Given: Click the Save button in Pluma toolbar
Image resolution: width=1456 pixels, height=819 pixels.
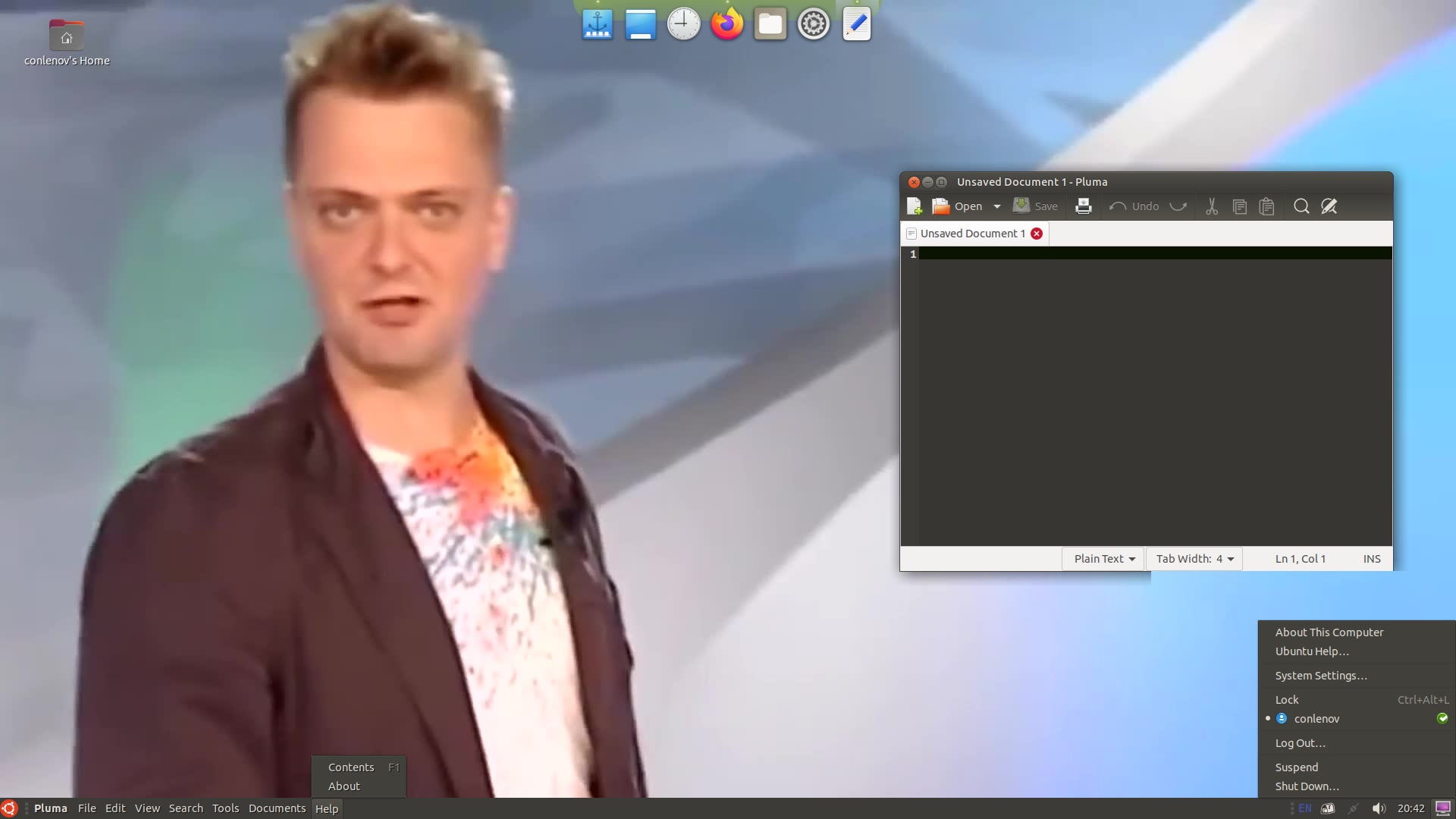Looking at the screenshot, I should coord(1035,206).
